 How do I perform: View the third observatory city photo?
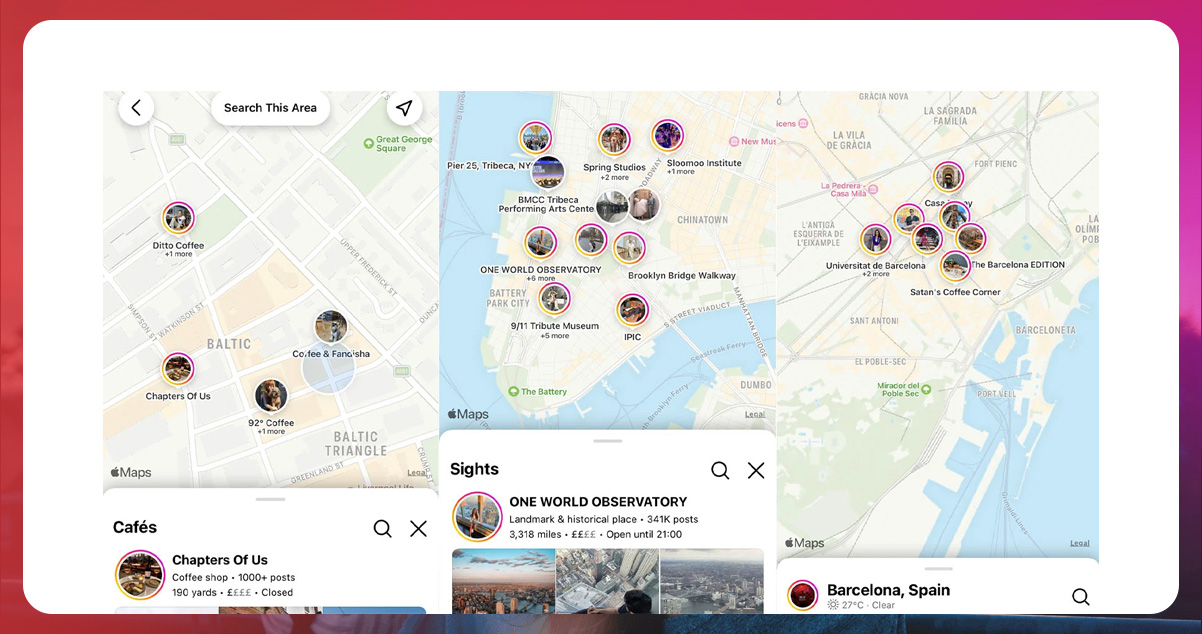712,581
